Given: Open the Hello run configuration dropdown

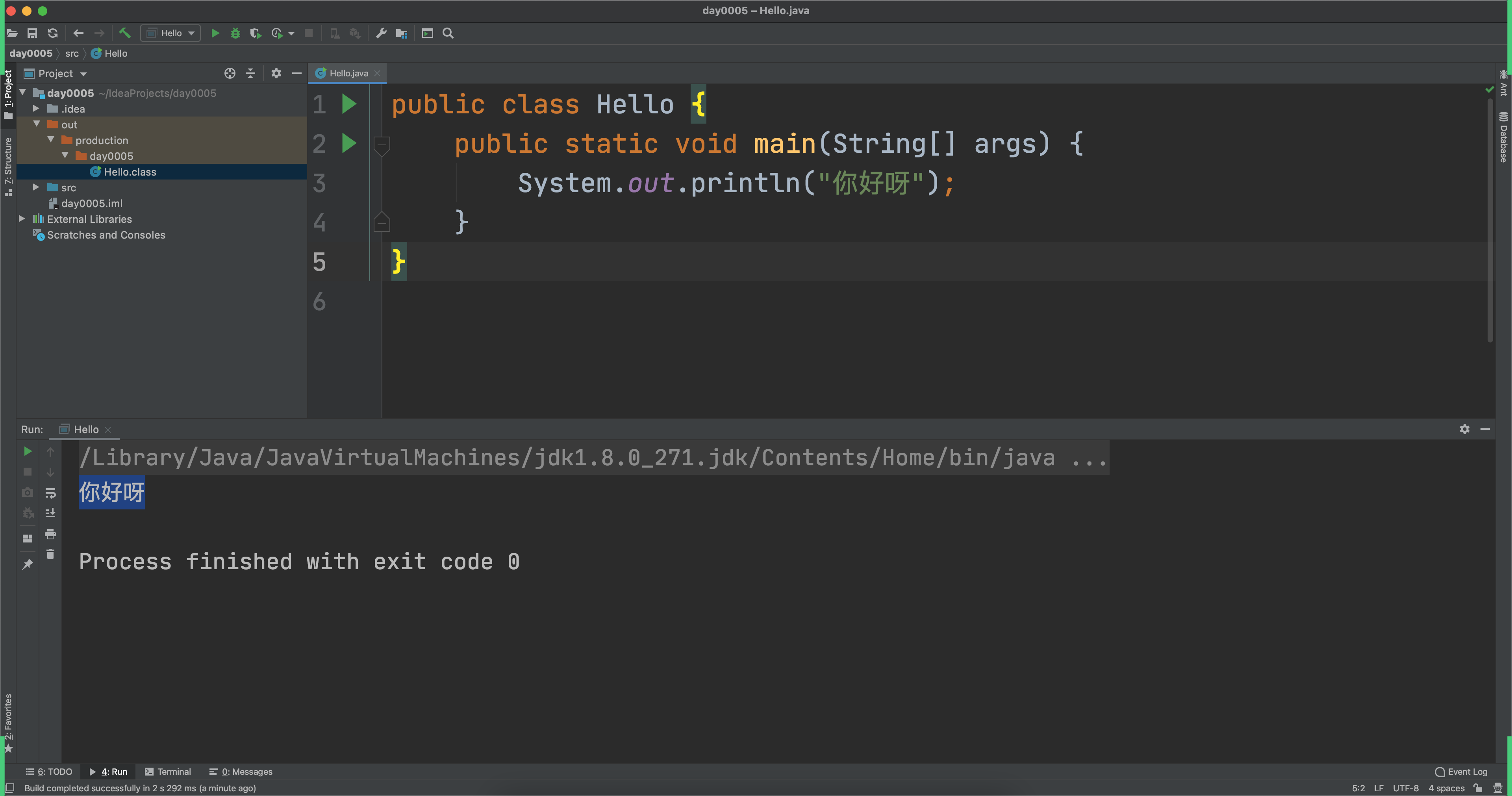Looking at the screenshot, I should (x=171, y=33).
